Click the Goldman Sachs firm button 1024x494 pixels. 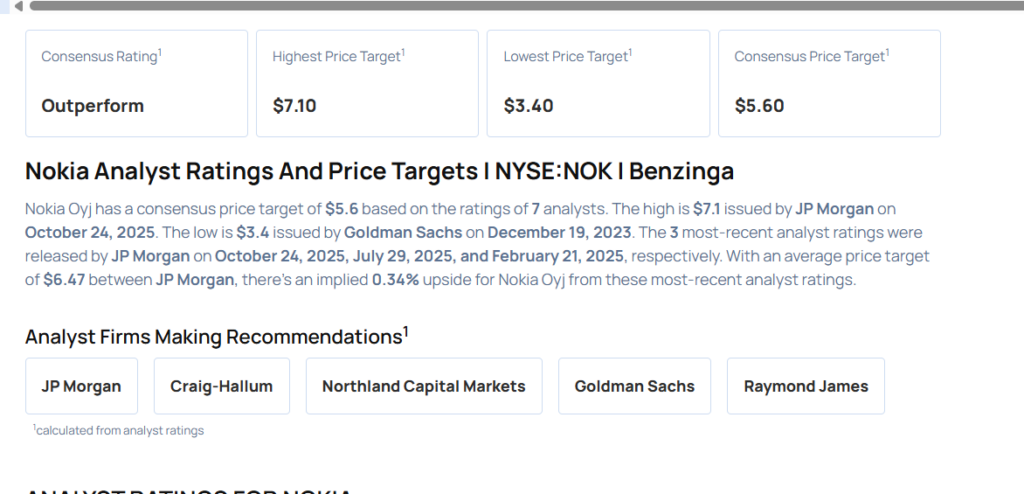click(x=634, y=386)
